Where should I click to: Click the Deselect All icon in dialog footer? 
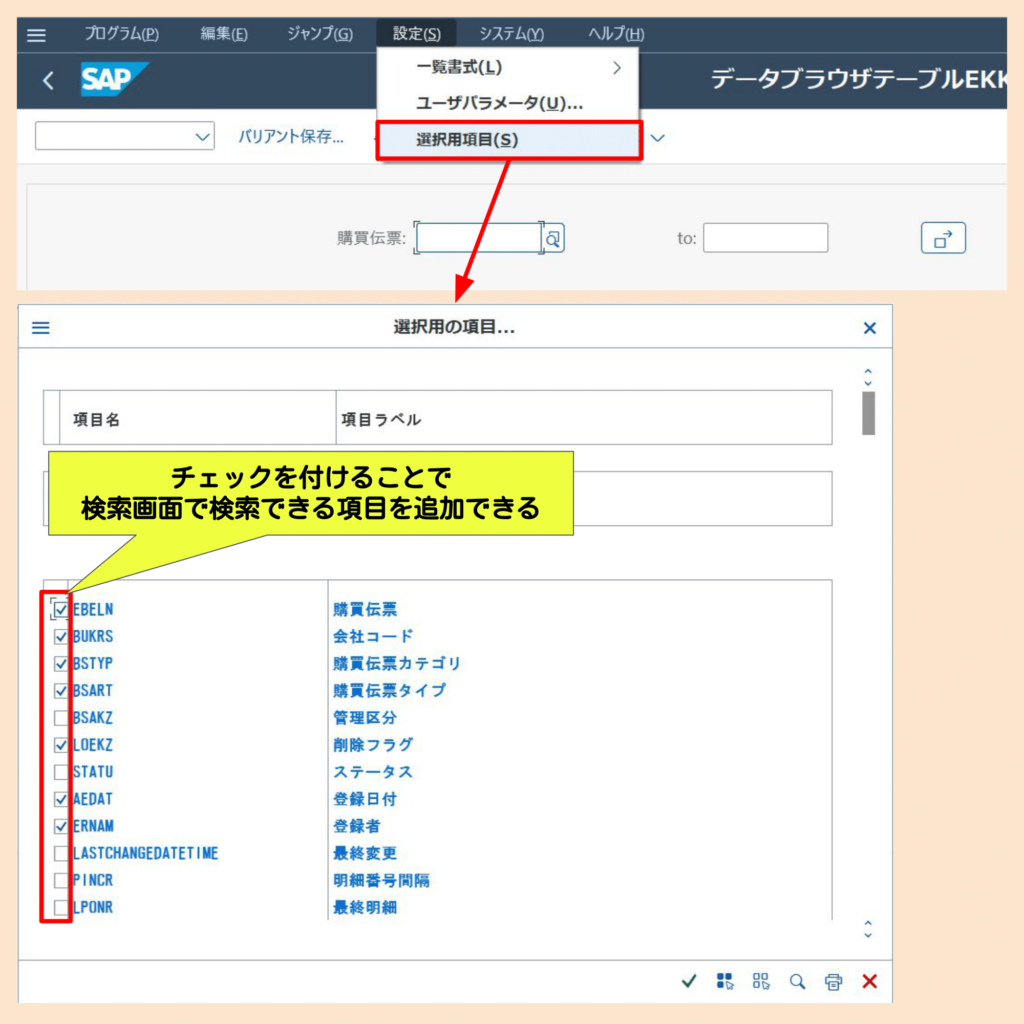[761, 981]
